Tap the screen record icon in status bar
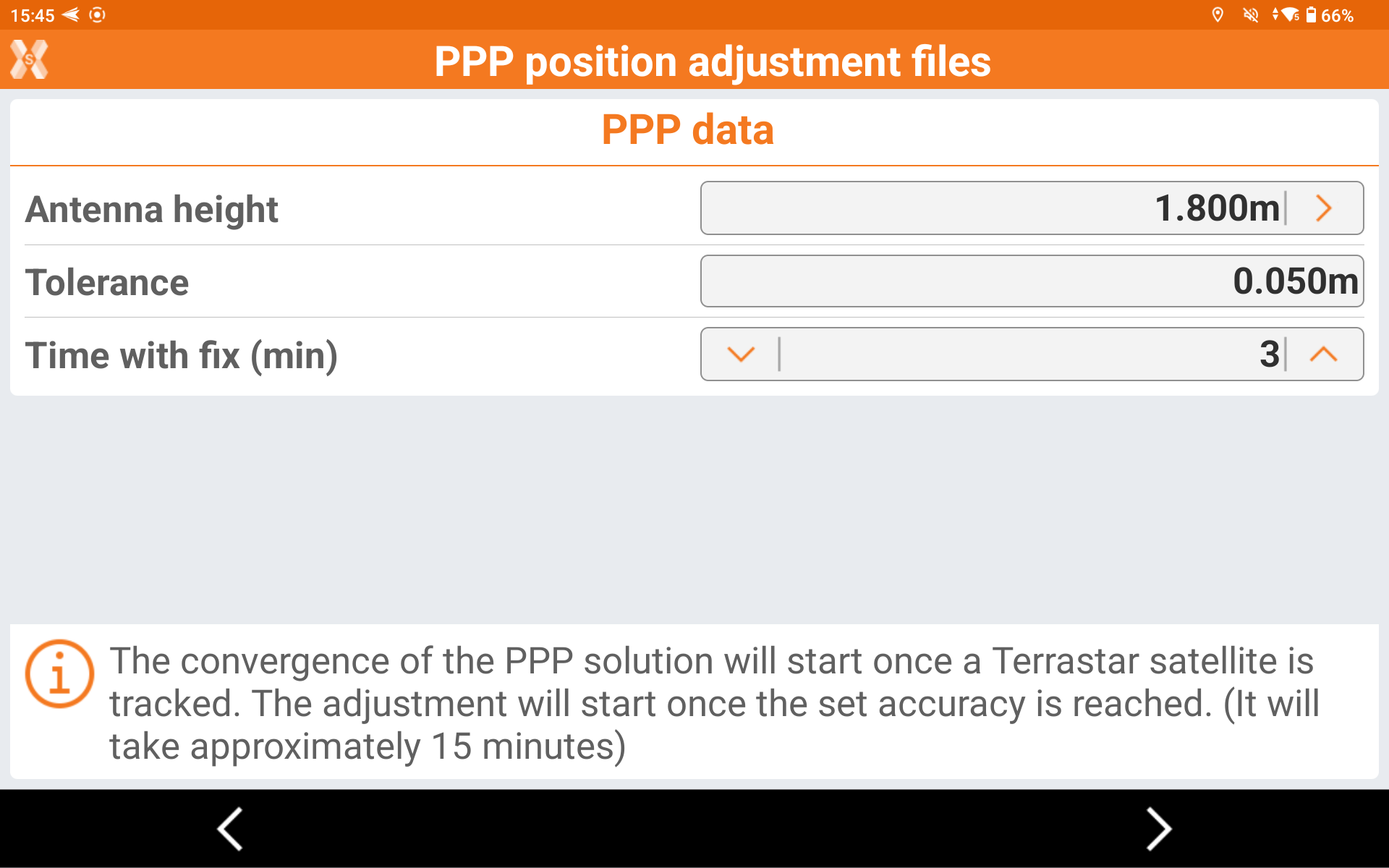Viewport: 1389px width, 868px height. [x=97, y=15]
